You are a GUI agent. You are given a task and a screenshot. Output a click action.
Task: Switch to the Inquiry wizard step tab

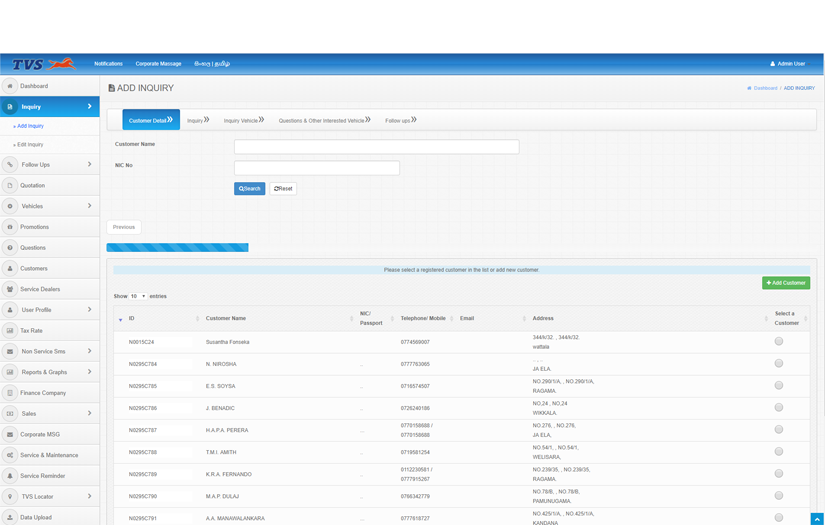198,120
